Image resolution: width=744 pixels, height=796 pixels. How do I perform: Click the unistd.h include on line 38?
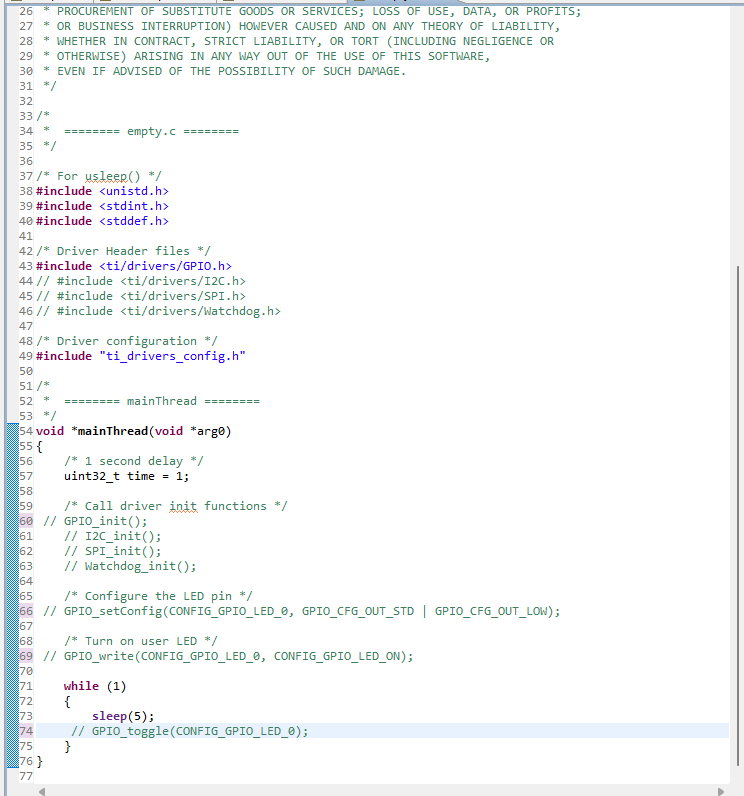click(134, 191)
